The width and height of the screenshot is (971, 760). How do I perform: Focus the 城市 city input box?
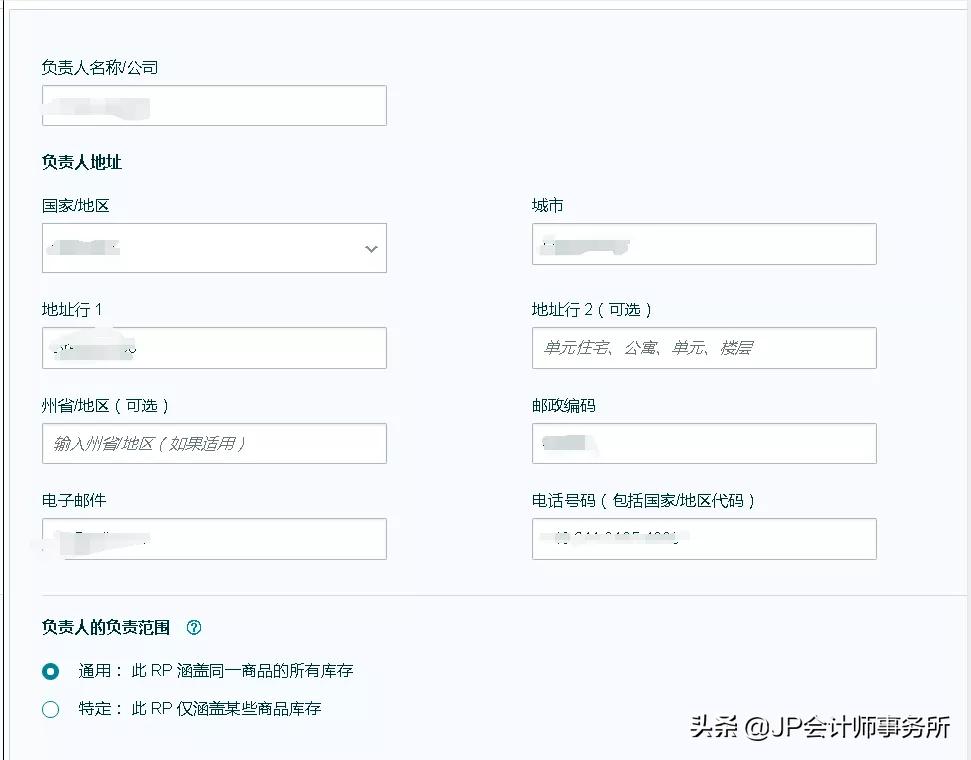coord(704,243)
